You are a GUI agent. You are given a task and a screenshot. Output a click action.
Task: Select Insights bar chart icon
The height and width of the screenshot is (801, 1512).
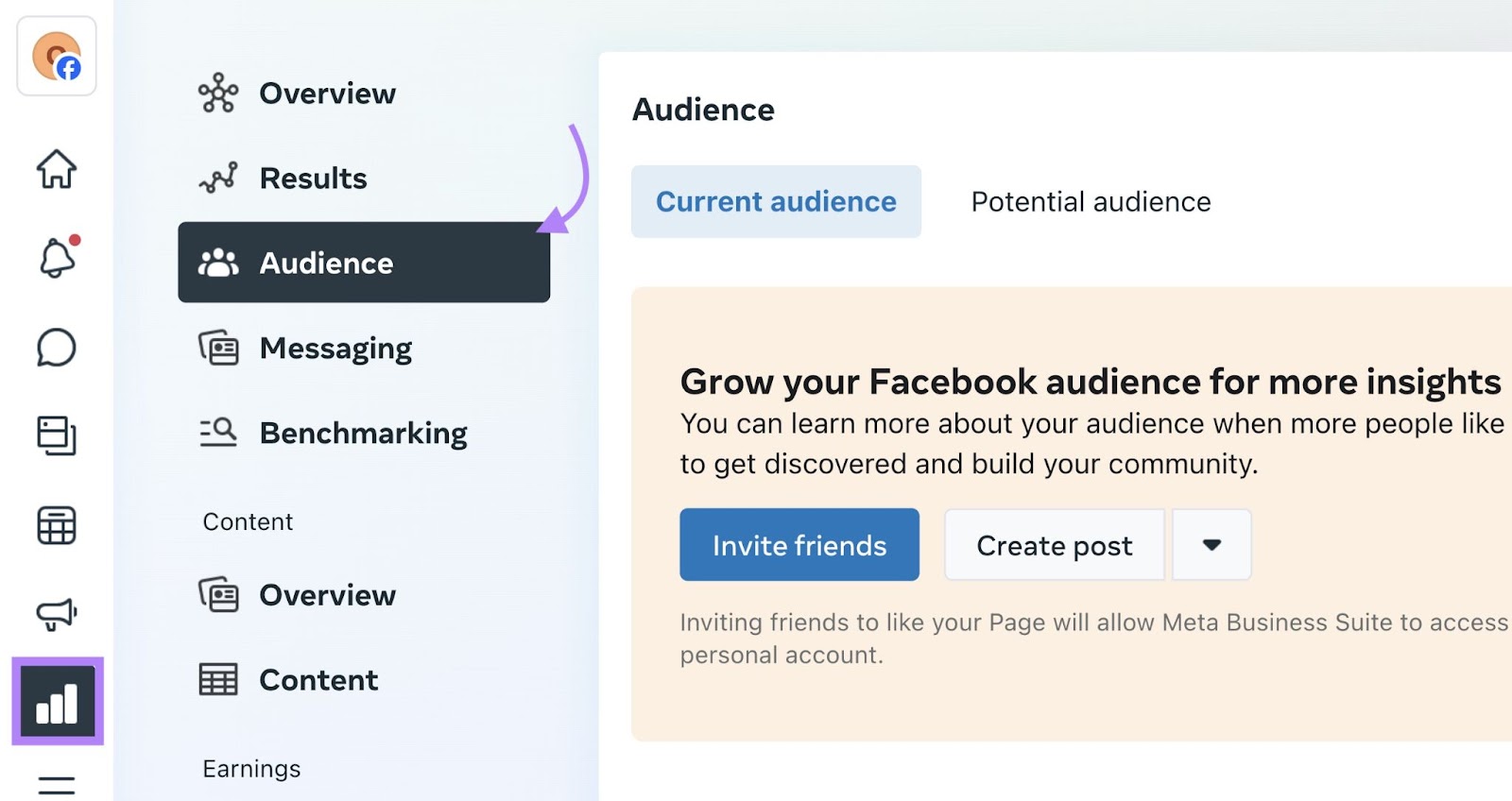point(58,702)
